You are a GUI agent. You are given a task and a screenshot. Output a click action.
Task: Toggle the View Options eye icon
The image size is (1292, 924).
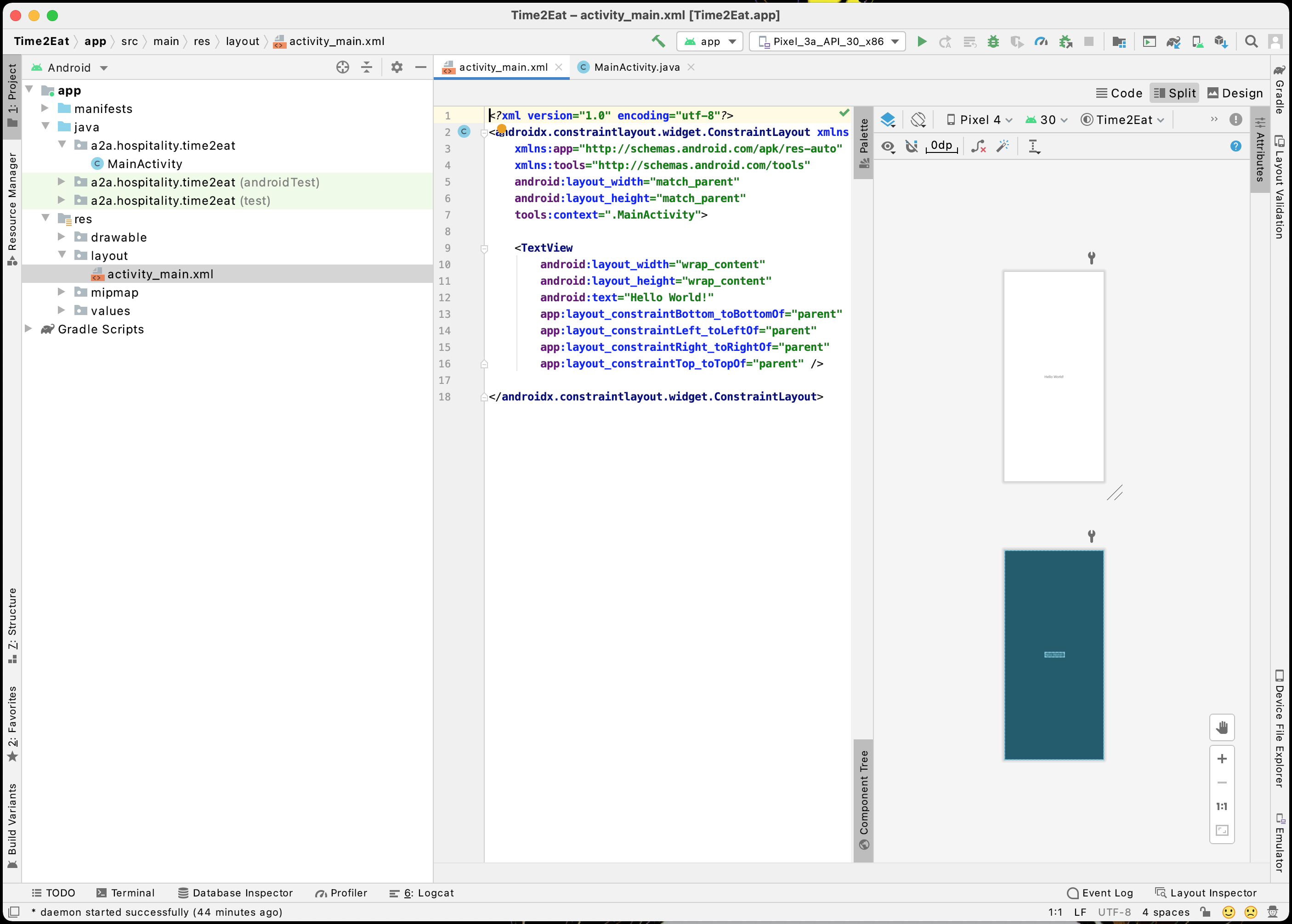pyautogui.click(x=887, y=146)
